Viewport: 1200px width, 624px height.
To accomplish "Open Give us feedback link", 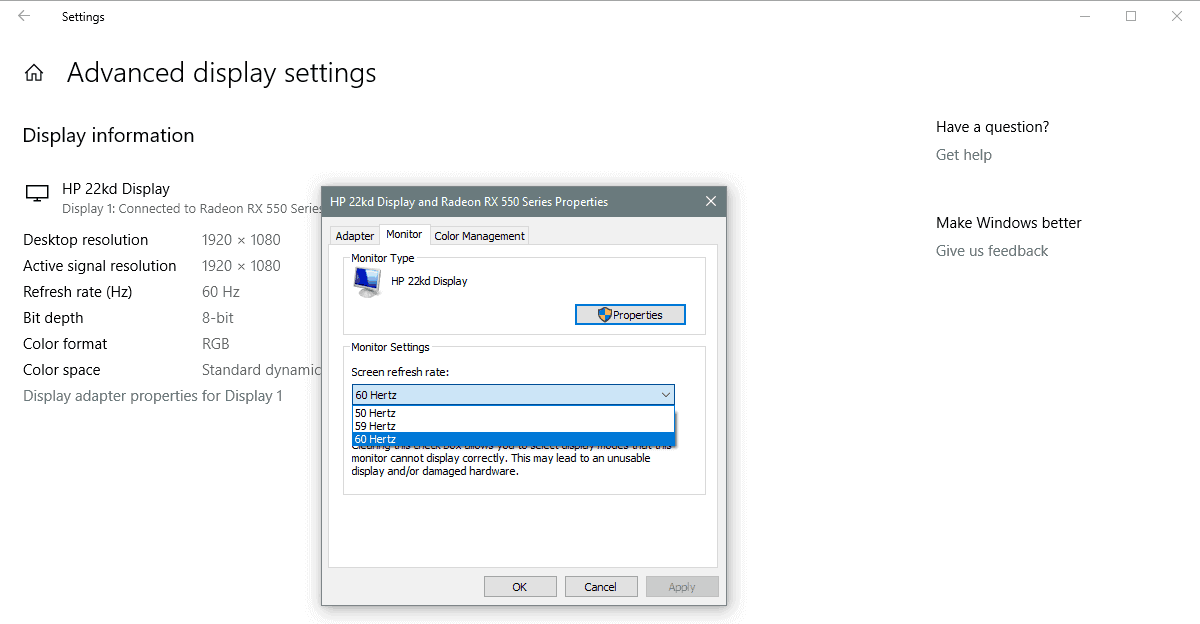I will click(x=992, y=251).
